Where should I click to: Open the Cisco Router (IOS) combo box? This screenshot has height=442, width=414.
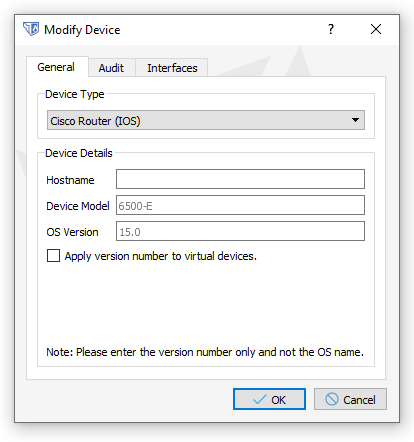[206, 120]
